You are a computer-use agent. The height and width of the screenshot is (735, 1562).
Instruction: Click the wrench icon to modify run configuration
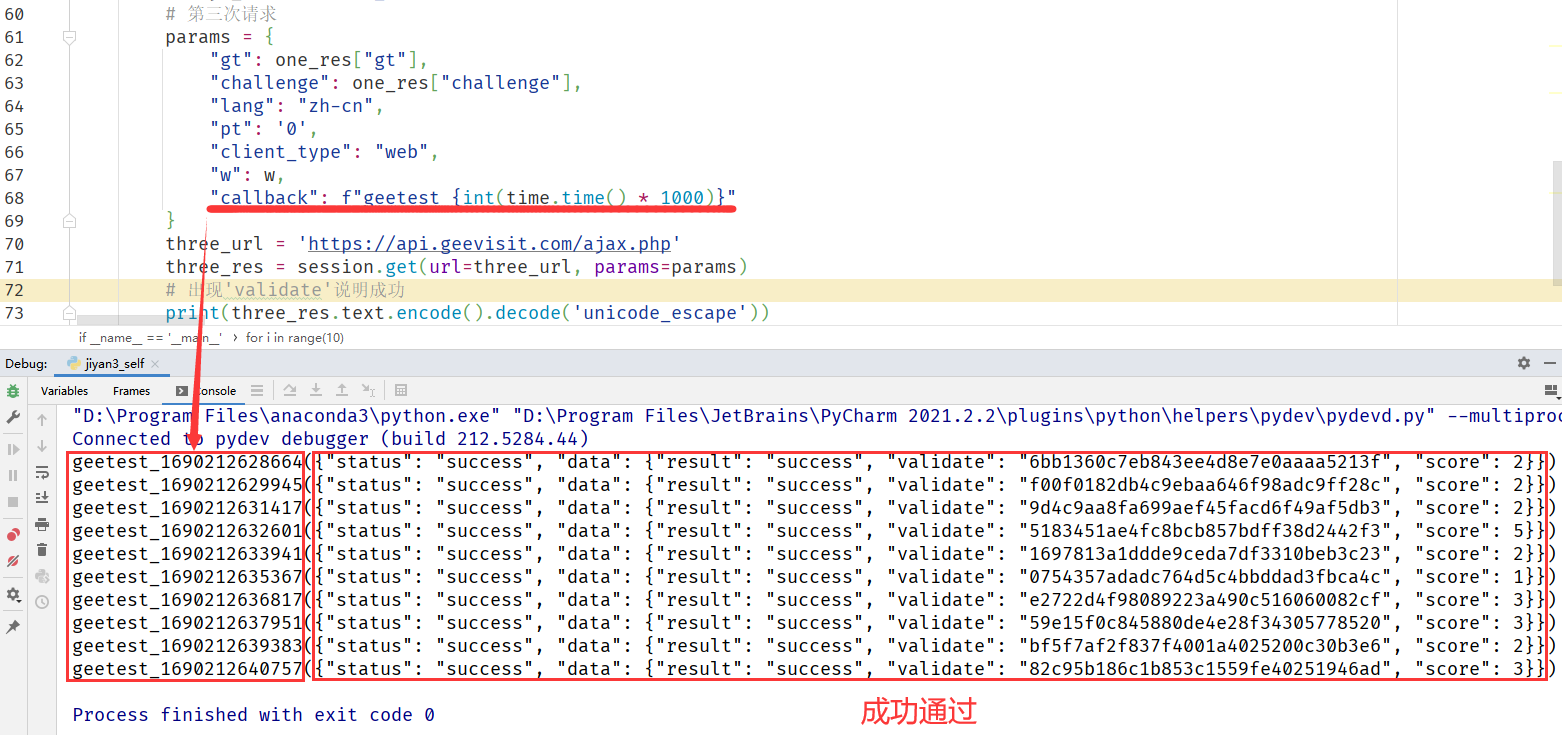pyautogui.click(x=13, y=417)
